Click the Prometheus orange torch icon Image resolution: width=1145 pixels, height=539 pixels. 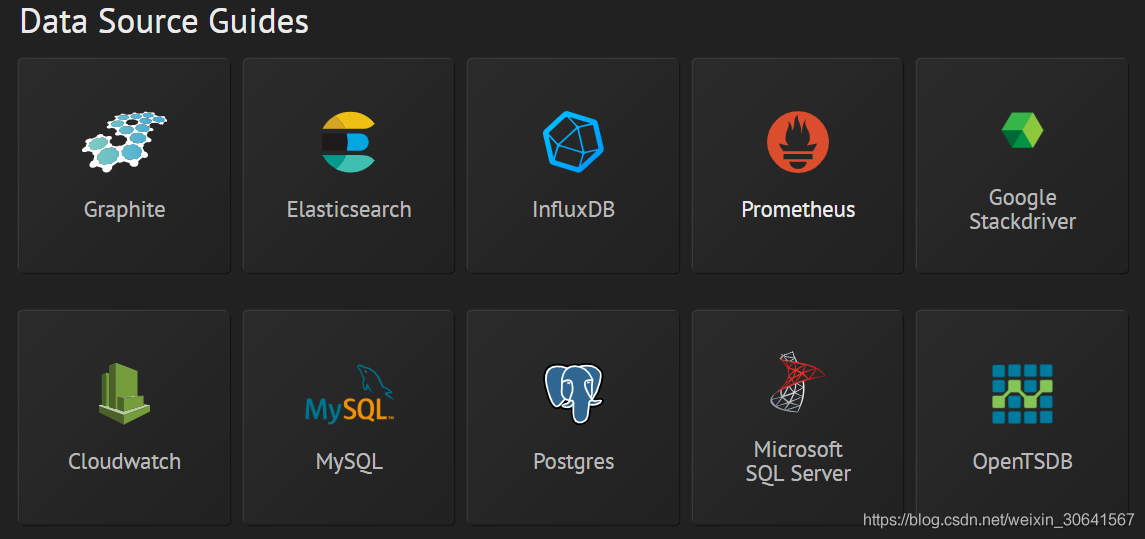click(x=797, y=142)
